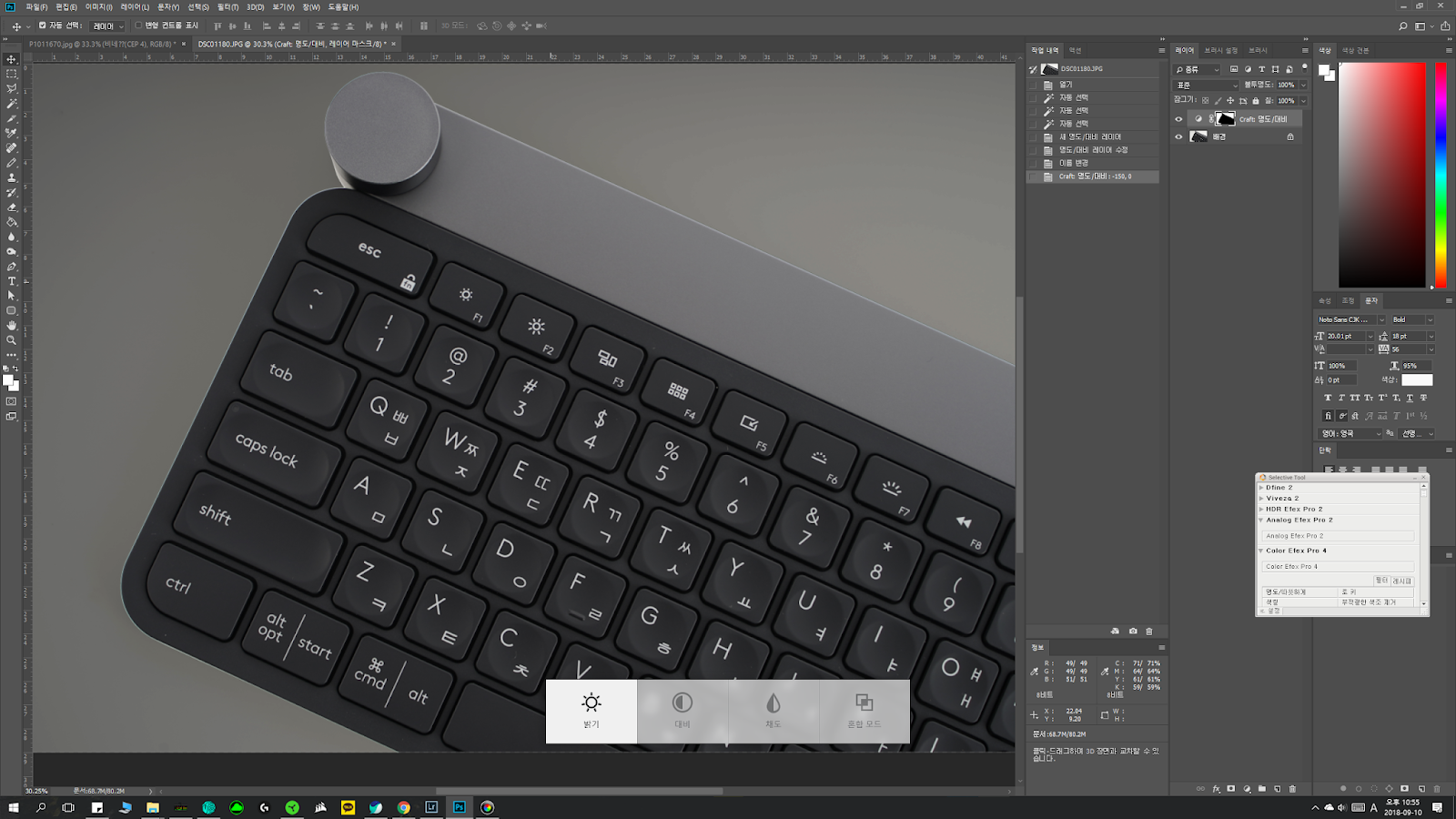1456x819 pixels.
Task: Click the layer mask thumbnail of Craft layer
Action: 1226,119
